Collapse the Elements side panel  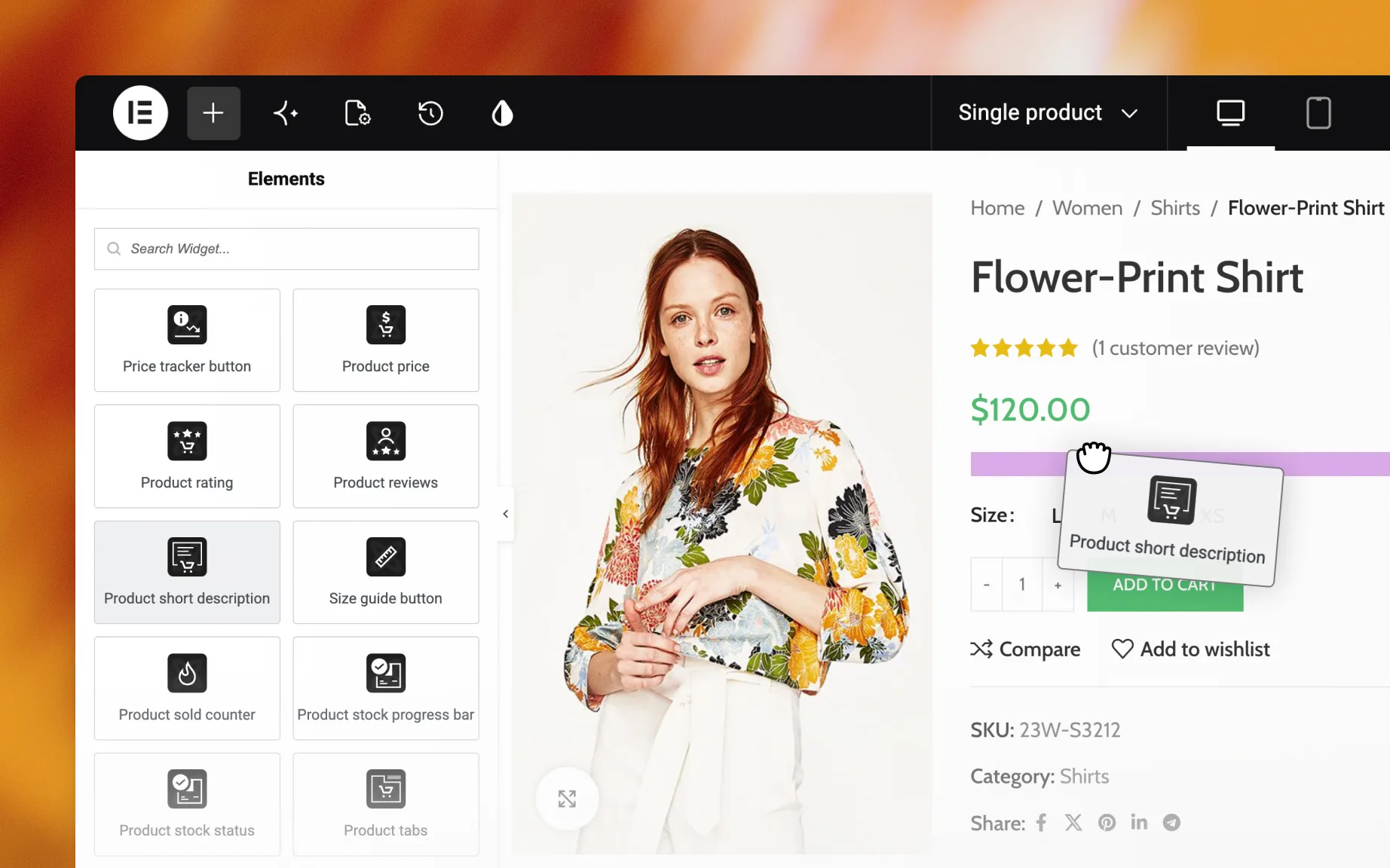click(x=506, y=514)
